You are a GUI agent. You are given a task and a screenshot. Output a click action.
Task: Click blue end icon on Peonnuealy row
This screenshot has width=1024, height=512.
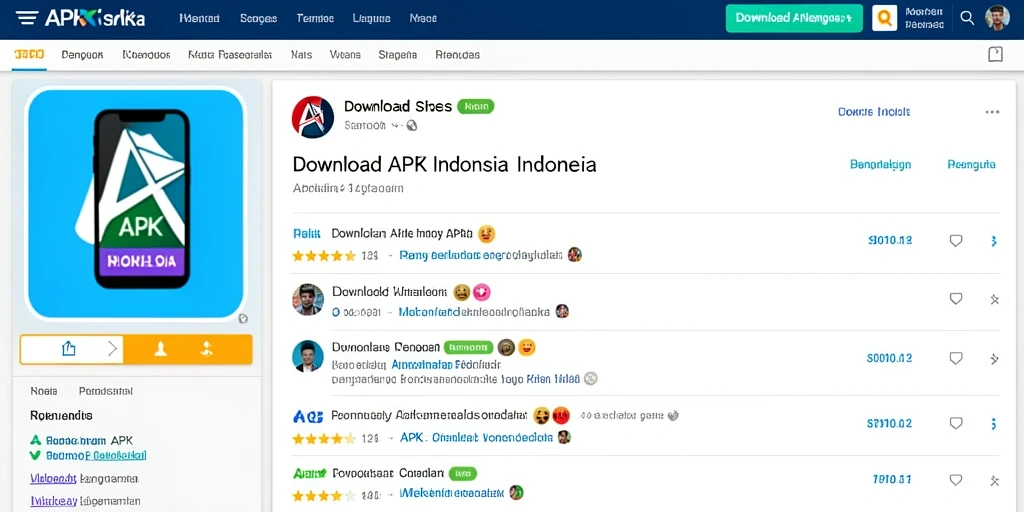pos(993,424)
